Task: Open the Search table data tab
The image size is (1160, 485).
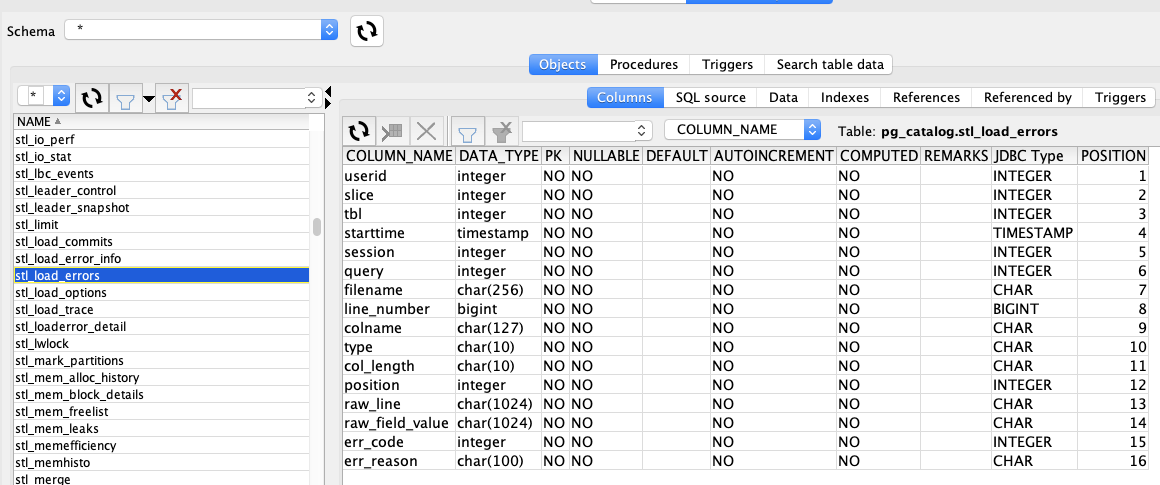Action: 830,64
